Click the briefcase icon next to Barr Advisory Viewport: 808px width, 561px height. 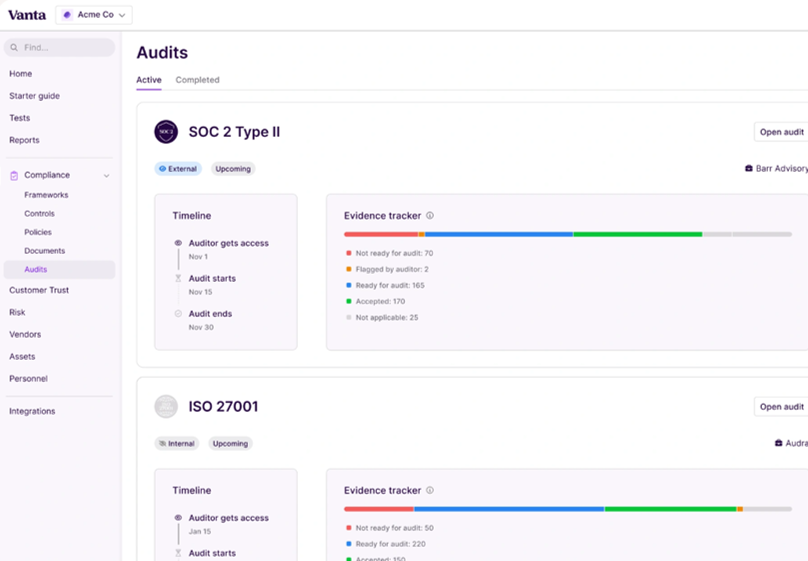(749, 169)
